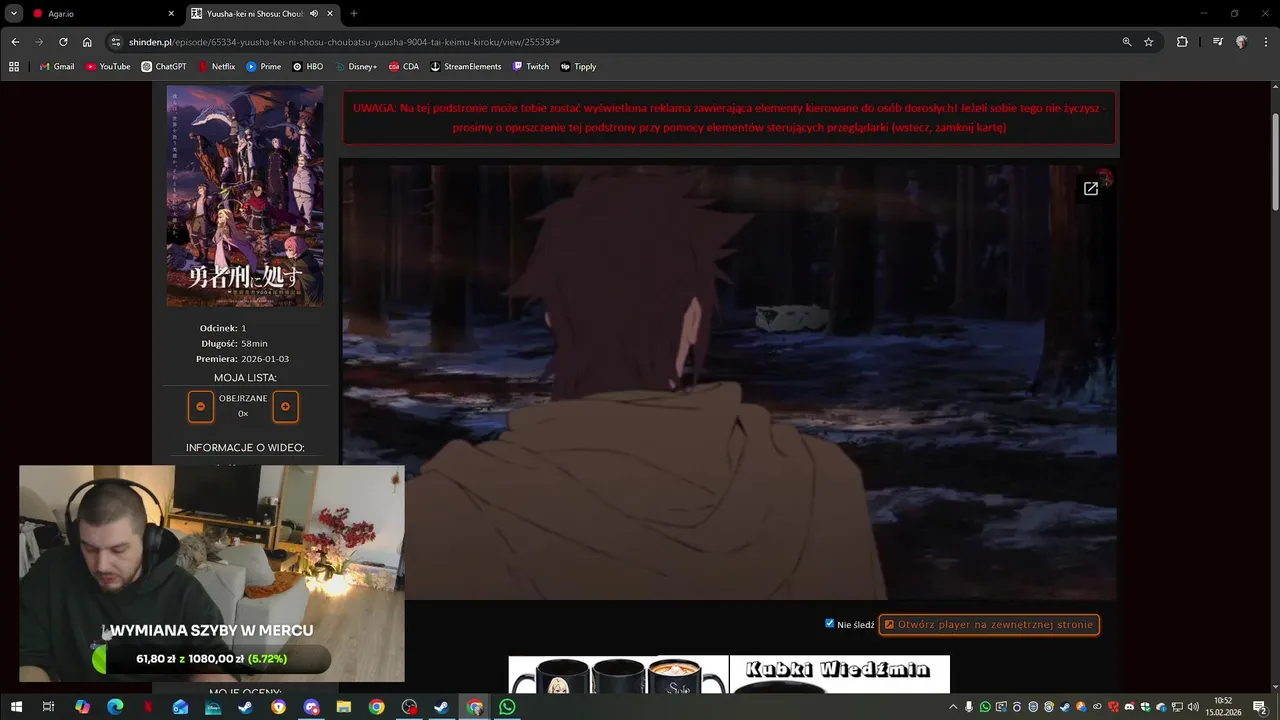This screenshot has height=720, width=1280.
Task: Open WhatsApp from the taskbar
Action: pyautogui.click(x=507, y=707)
